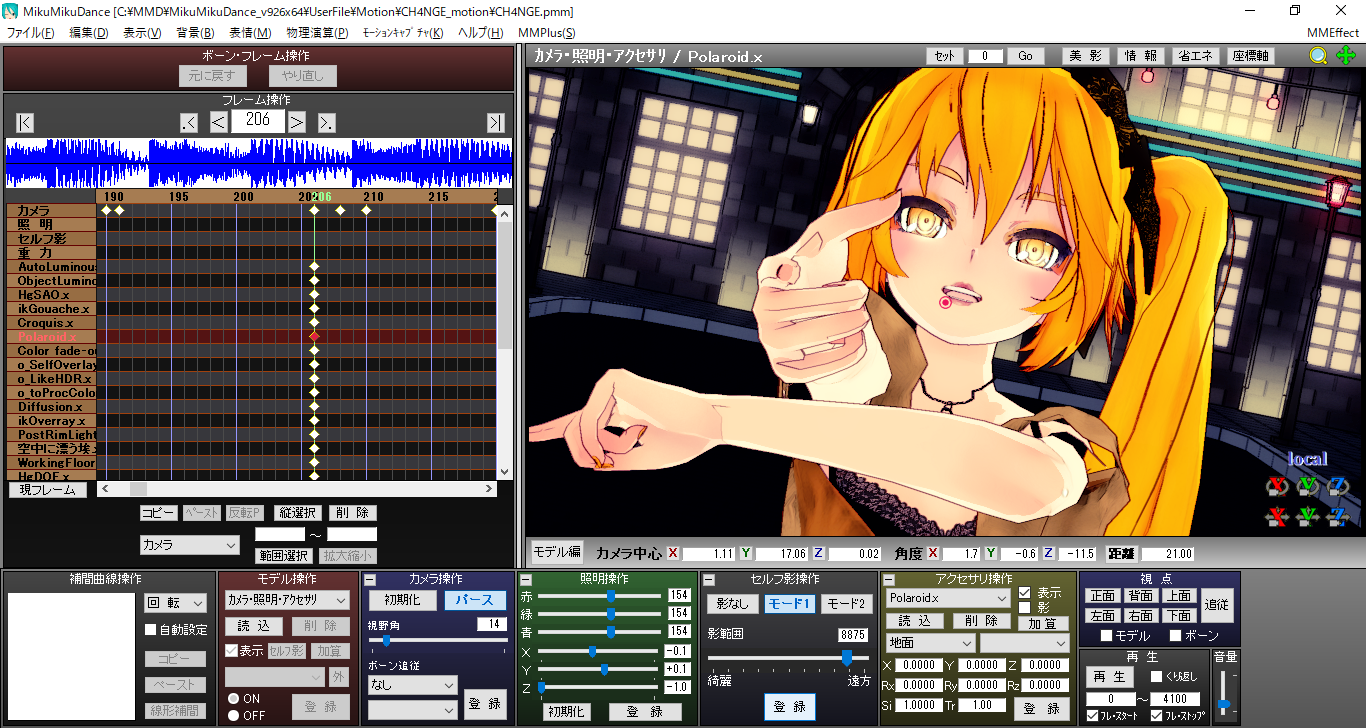Collapse the 照明操作 panel with minus icon

tap(526, 579)
